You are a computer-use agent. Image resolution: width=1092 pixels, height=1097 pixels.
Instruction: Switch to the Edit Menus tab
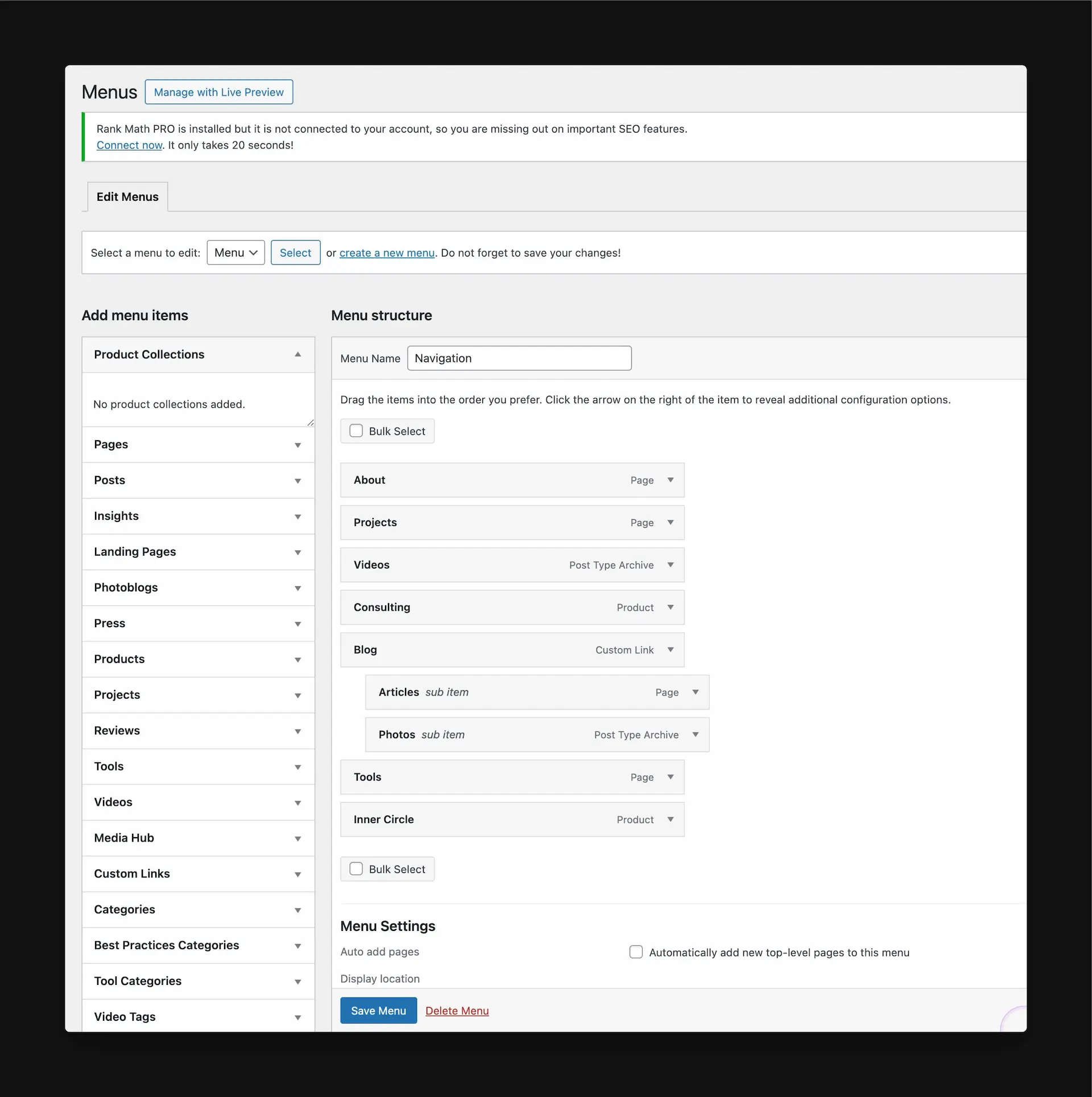tap(127, 197)
